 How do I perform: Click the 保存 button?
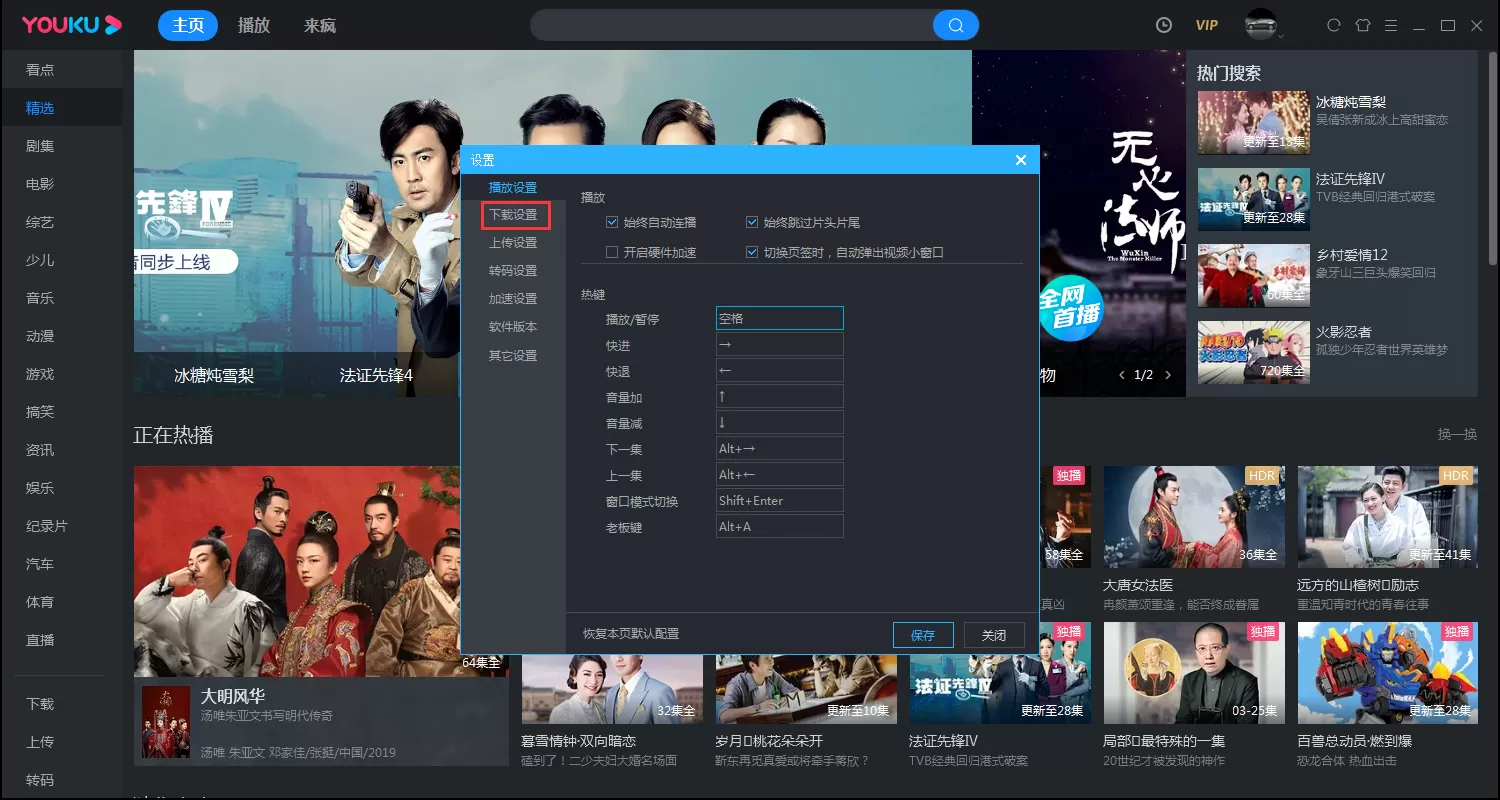click(x=923, y=635)
